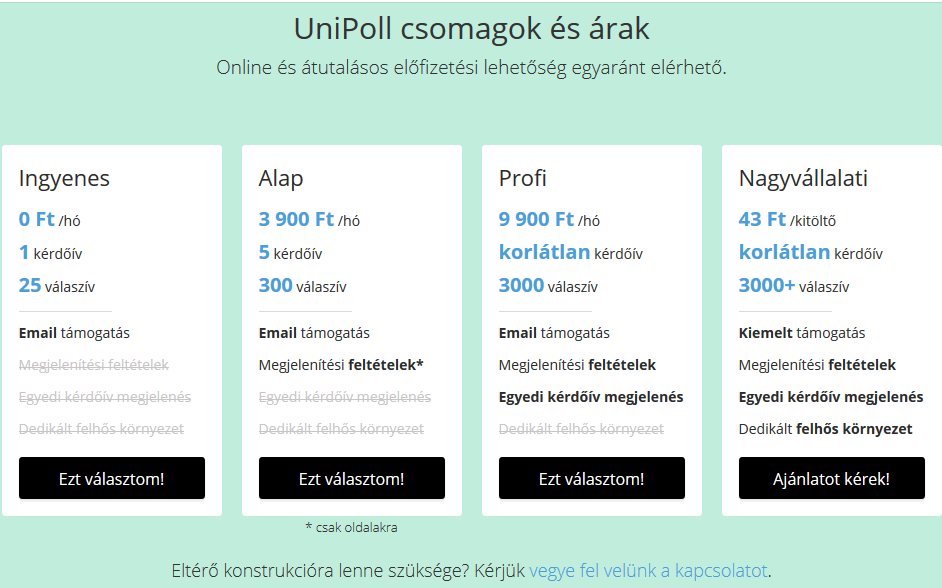The image size is (942, 588).
Task: Click Dedikált felhős környezet in Nagyvállalati
Action: pos(825,429)
